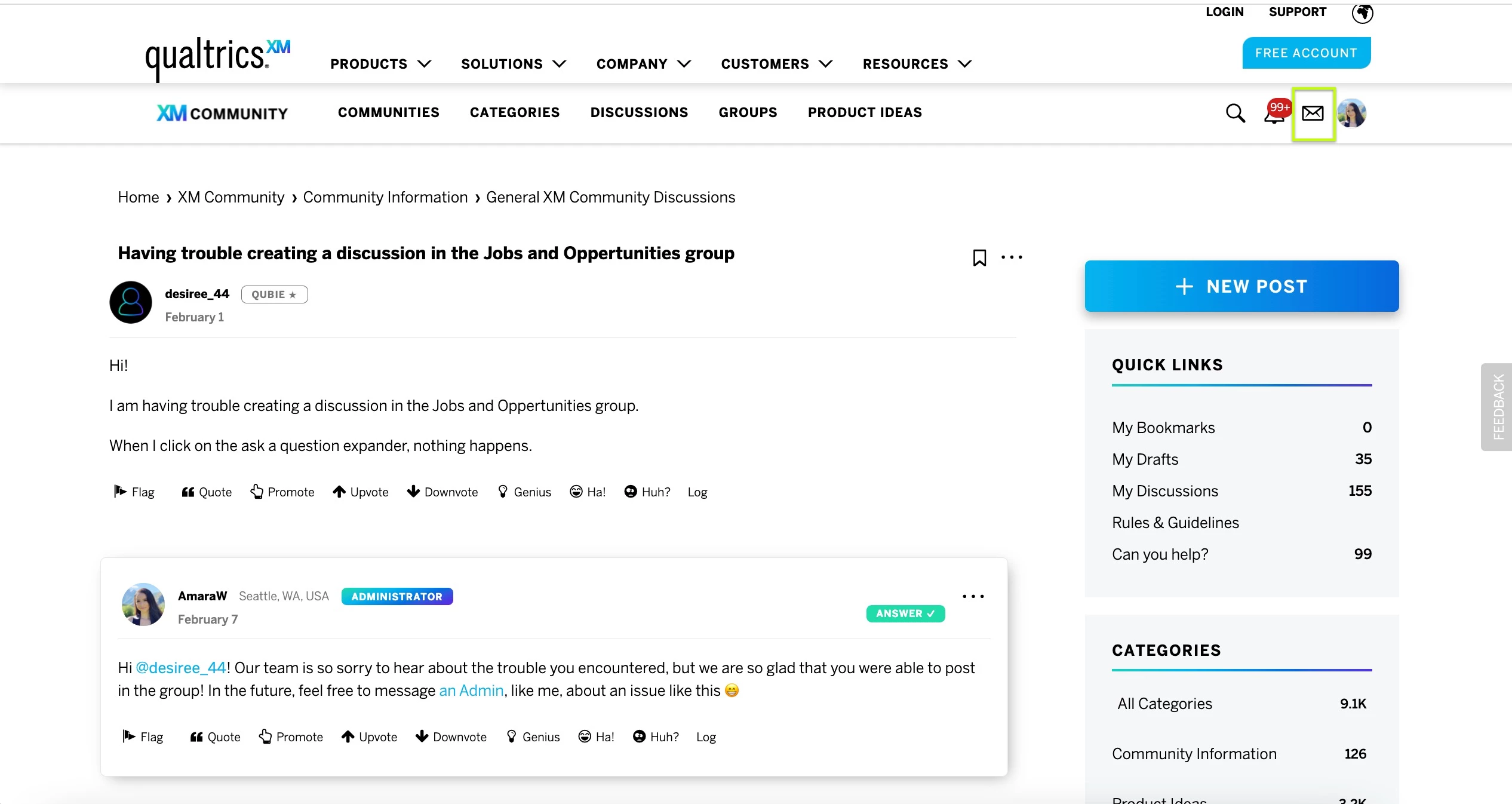1512x804 pixels.
Task: Open discussion options three-dot menu
Action: [x=1012, y=257]
